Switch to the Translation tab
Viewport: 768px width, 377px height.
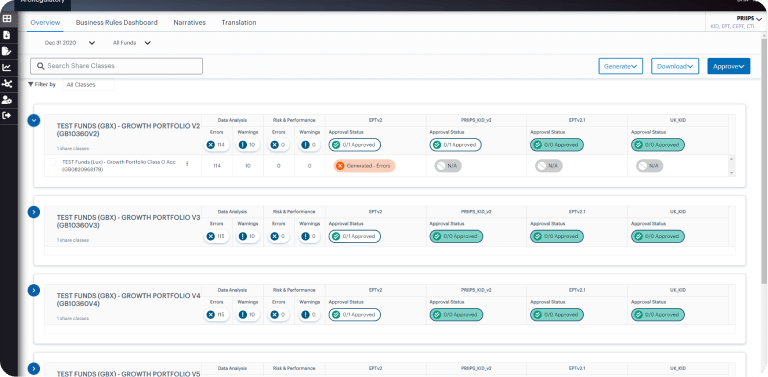(239, 23)
